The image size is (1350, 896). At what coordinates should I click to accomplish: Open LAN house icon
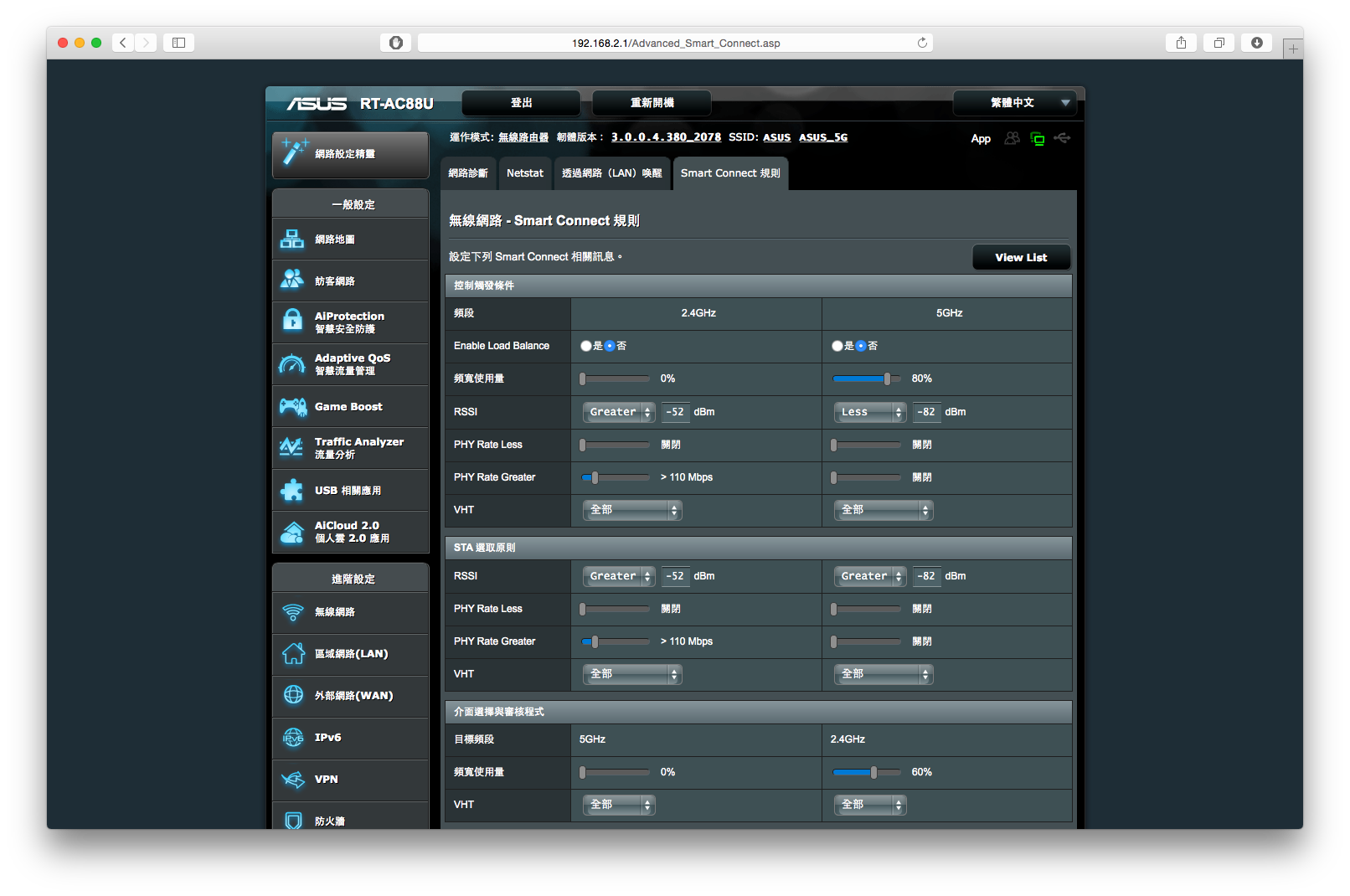(293, 653)
